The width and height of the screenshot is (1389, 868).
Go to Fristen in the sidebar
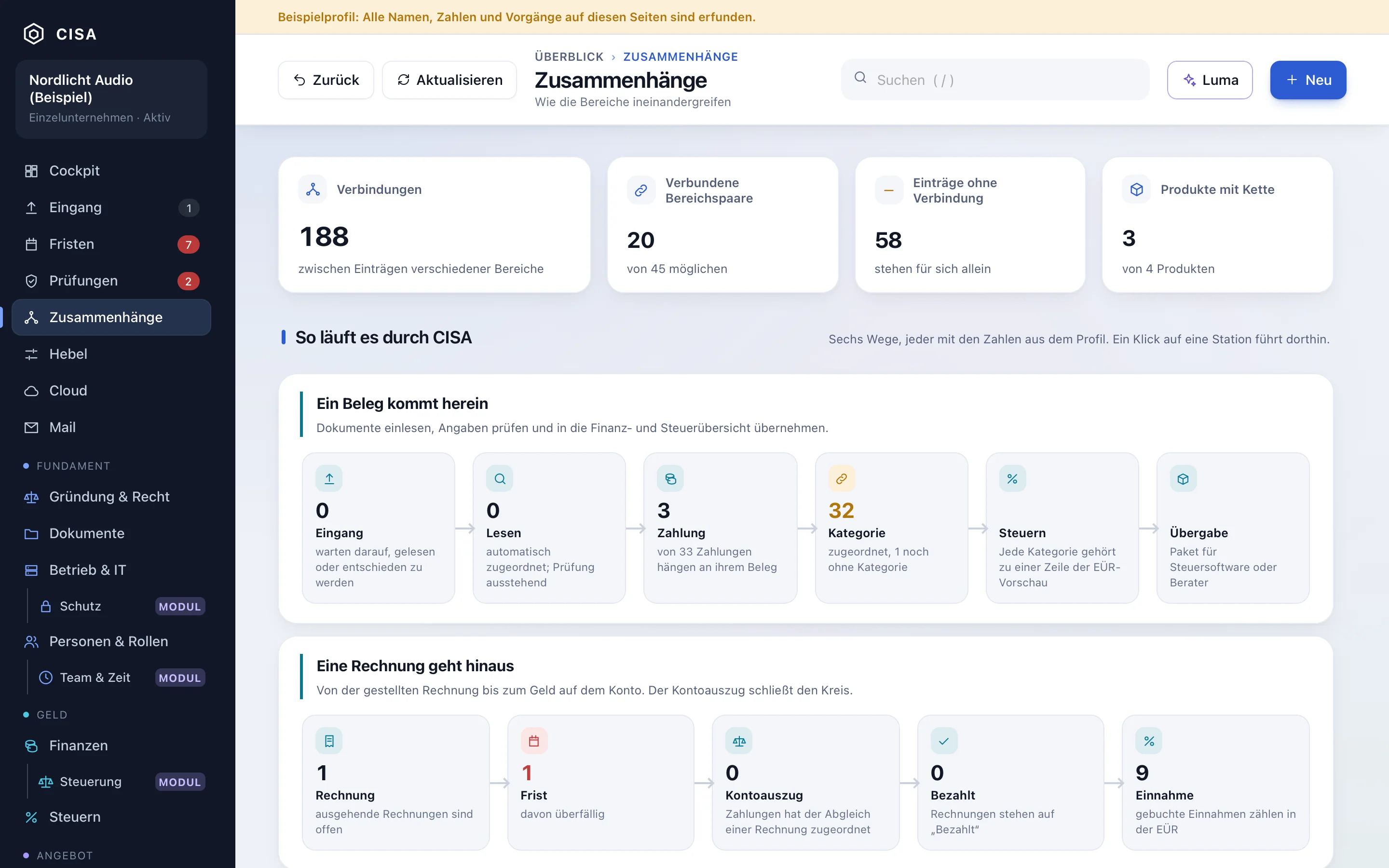click(111, 244)
